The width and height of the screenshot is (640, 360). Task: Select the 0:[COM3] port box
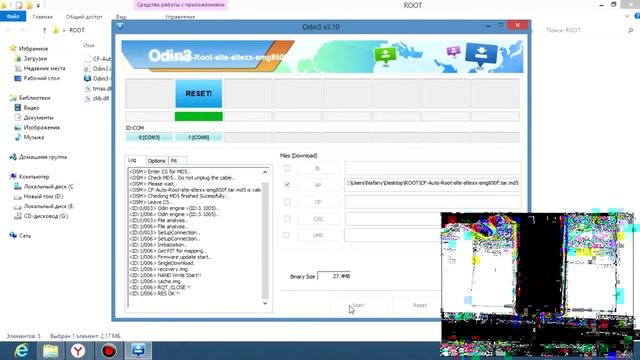pyautogui.click(x=149, y=138)
